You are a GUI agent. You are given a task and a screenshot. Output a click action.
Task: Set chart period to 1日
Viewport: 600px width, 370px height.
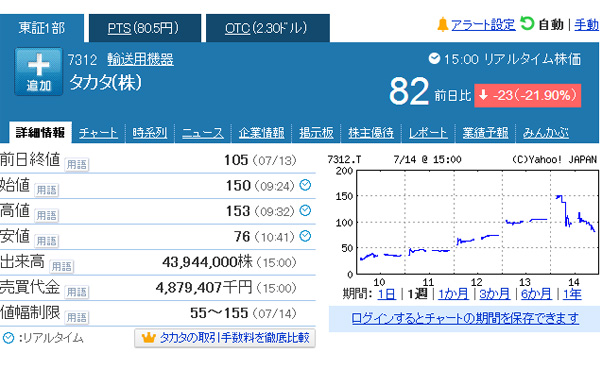(386, 294)
